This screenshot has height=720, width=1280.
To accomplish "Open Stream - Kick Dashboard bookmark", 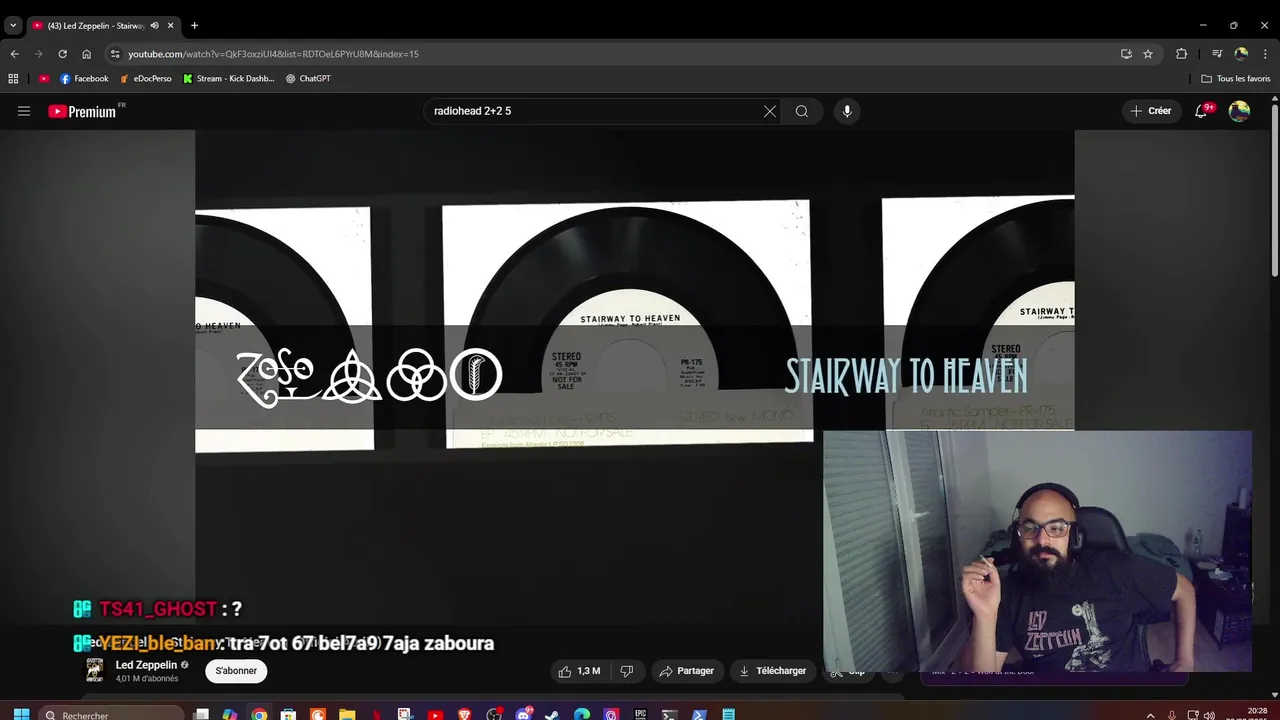I will tap(228, 78).
